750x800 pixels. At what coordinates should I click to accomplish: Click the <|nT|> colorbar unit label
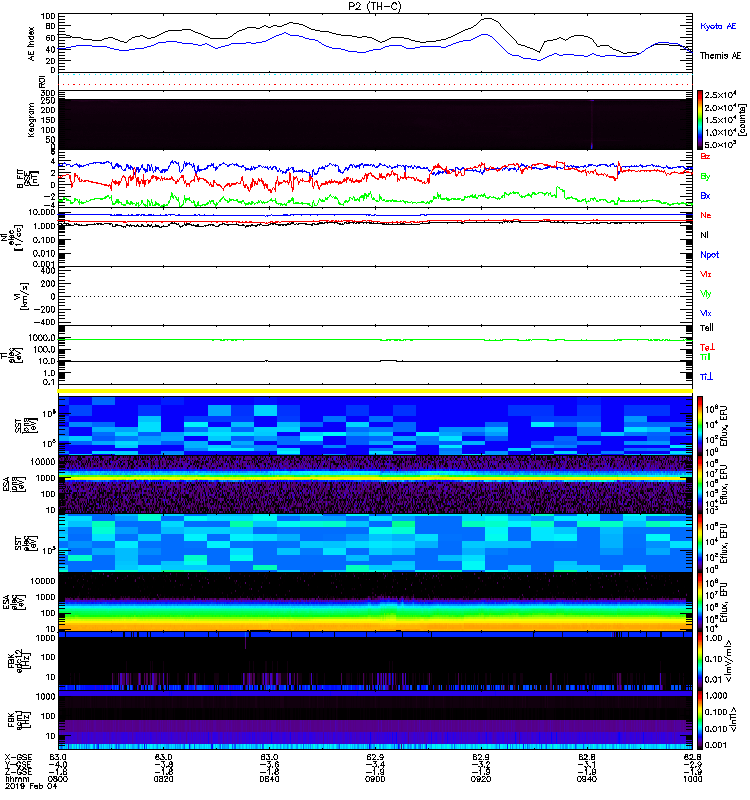(x=733, y=720)
